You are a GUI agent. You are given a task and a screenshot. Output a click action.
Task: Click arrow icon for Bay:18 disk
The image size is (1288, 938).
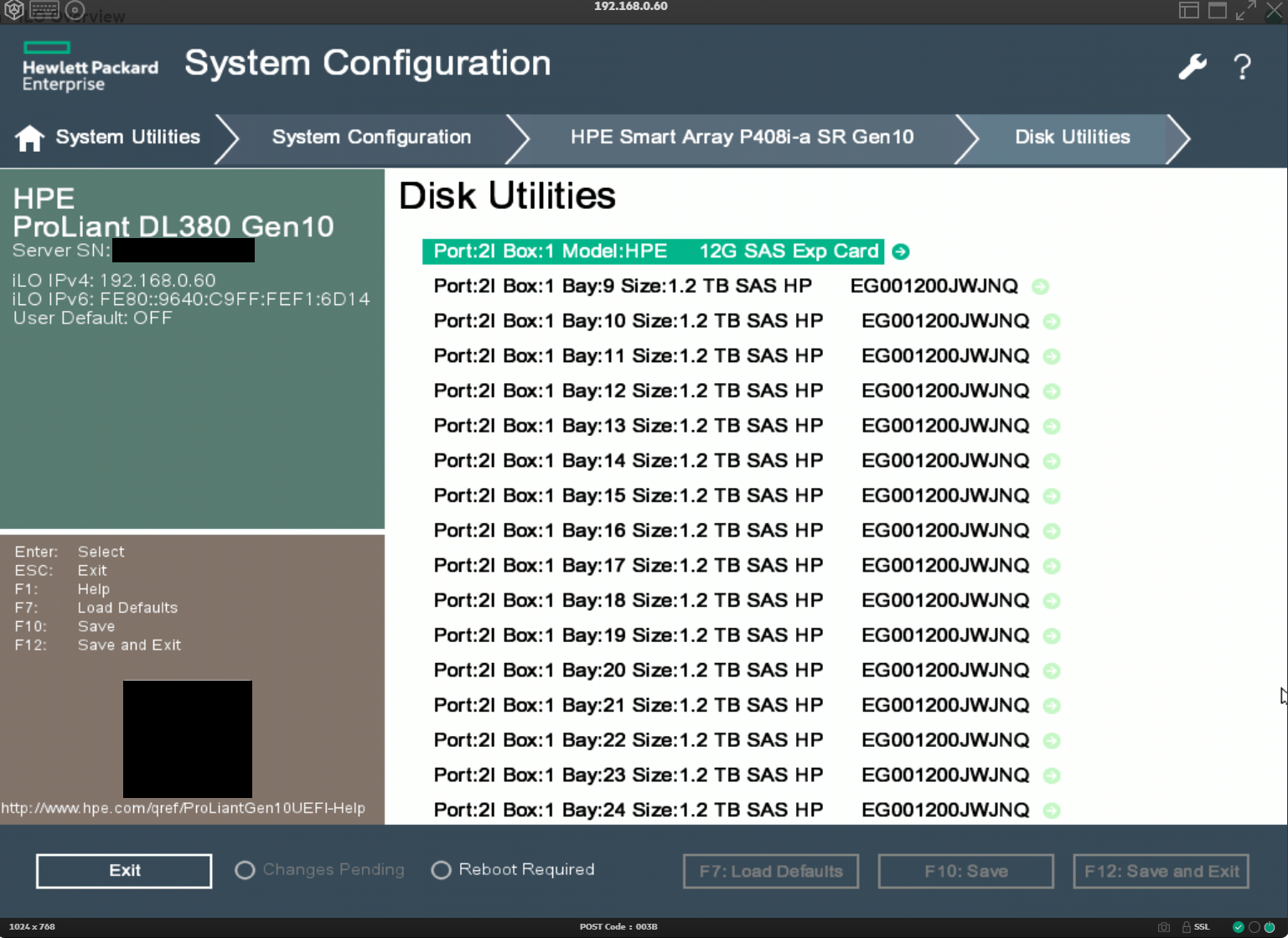click(1052, 601)
